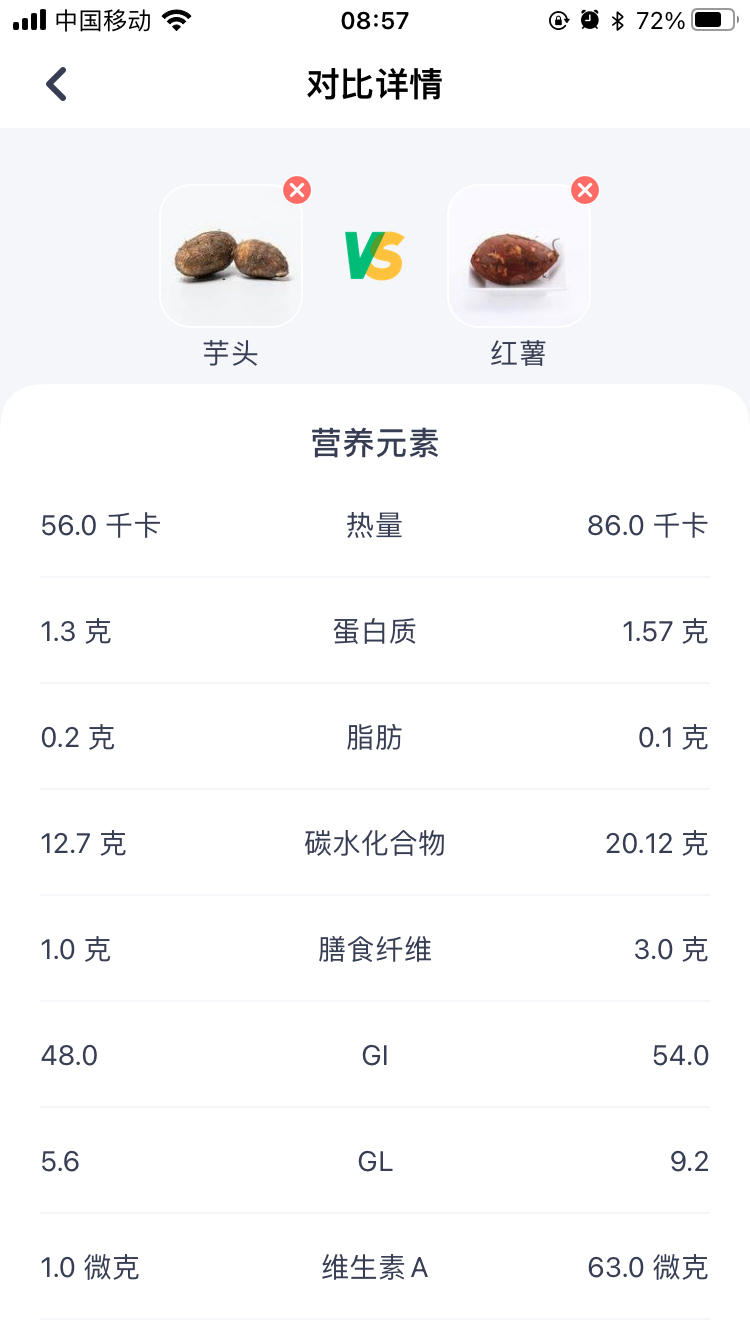
Task: Tap the 芋头 name label
Action: [231, 353]
